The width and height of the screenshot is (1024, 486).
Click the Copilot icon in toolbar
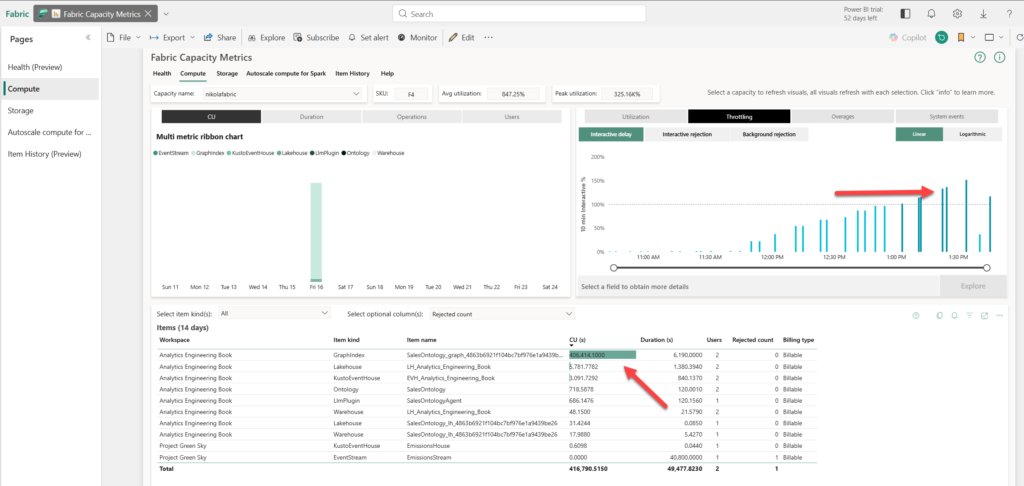pos(908,37)
